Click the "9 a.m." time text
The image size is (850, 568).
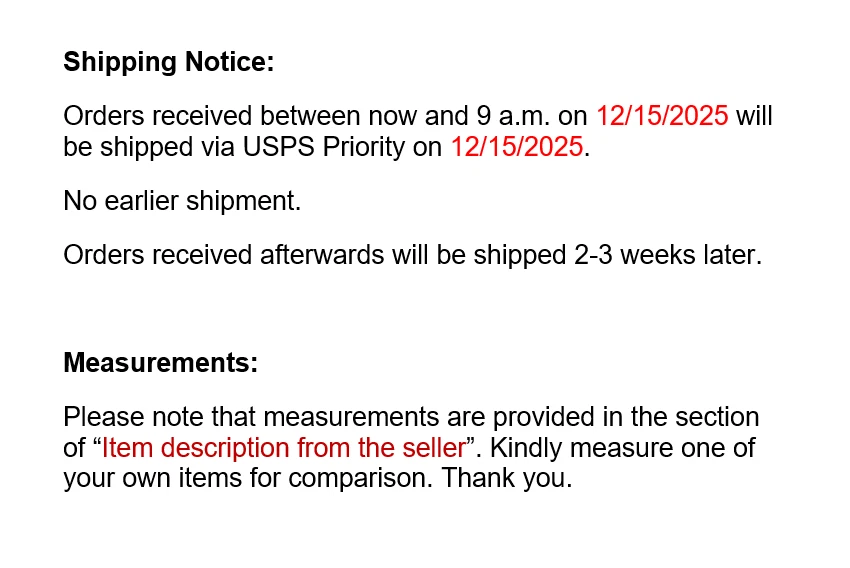[507, 116]
